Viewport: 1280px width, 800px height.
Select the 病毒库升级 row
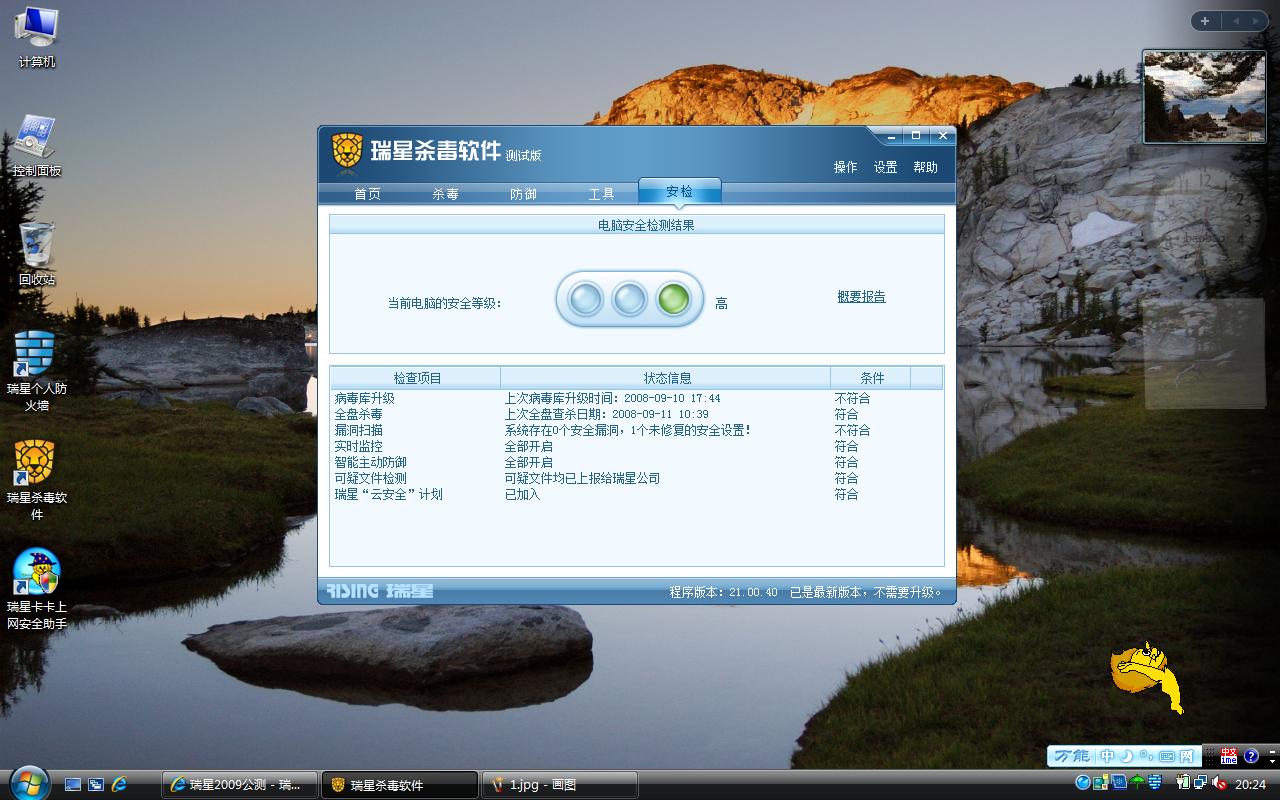(x=637, y=398)
